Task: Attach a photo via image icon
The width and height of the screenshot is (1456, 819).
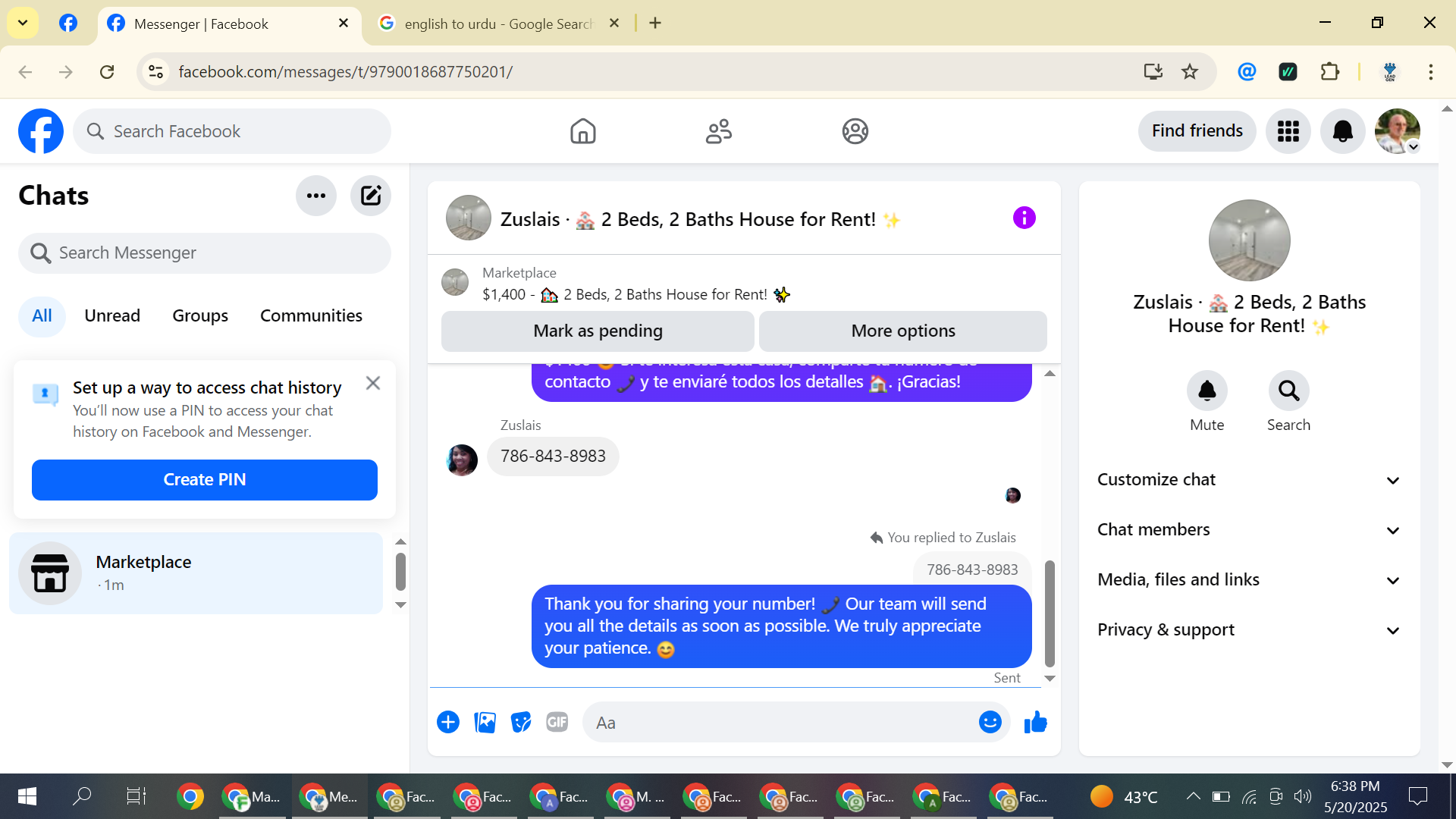Action: pyautogui.click(x=485, y=723)
